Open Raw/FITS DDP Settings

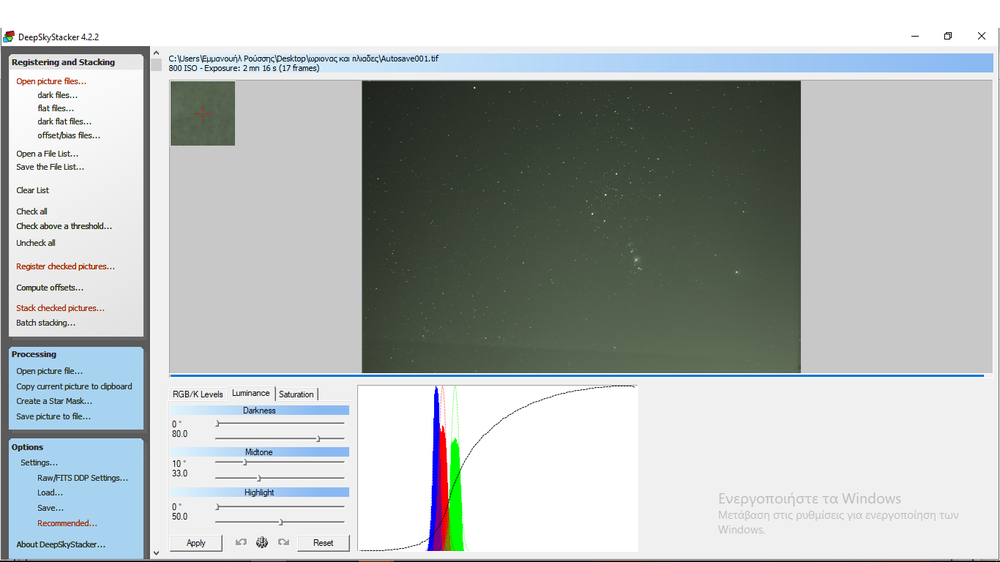(x=83, y=478)
